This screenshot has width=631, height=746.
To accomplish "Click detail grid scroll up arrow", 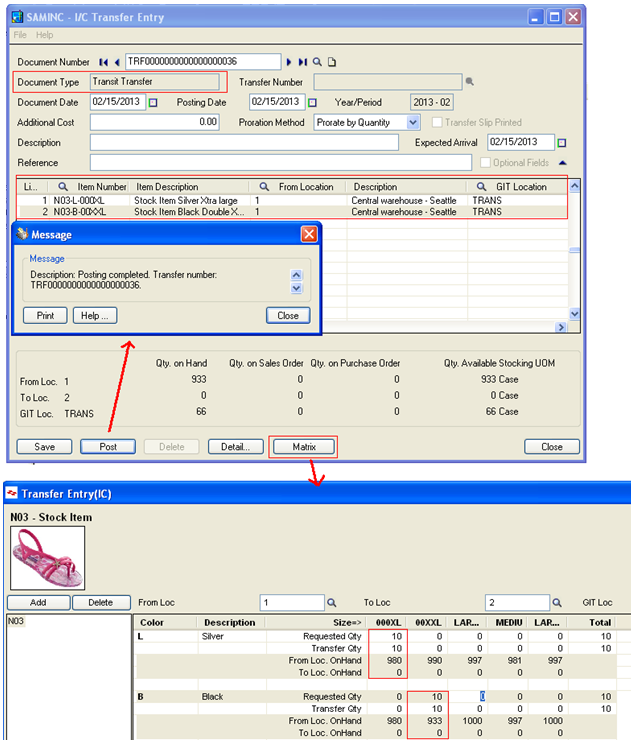I will 574,186.
